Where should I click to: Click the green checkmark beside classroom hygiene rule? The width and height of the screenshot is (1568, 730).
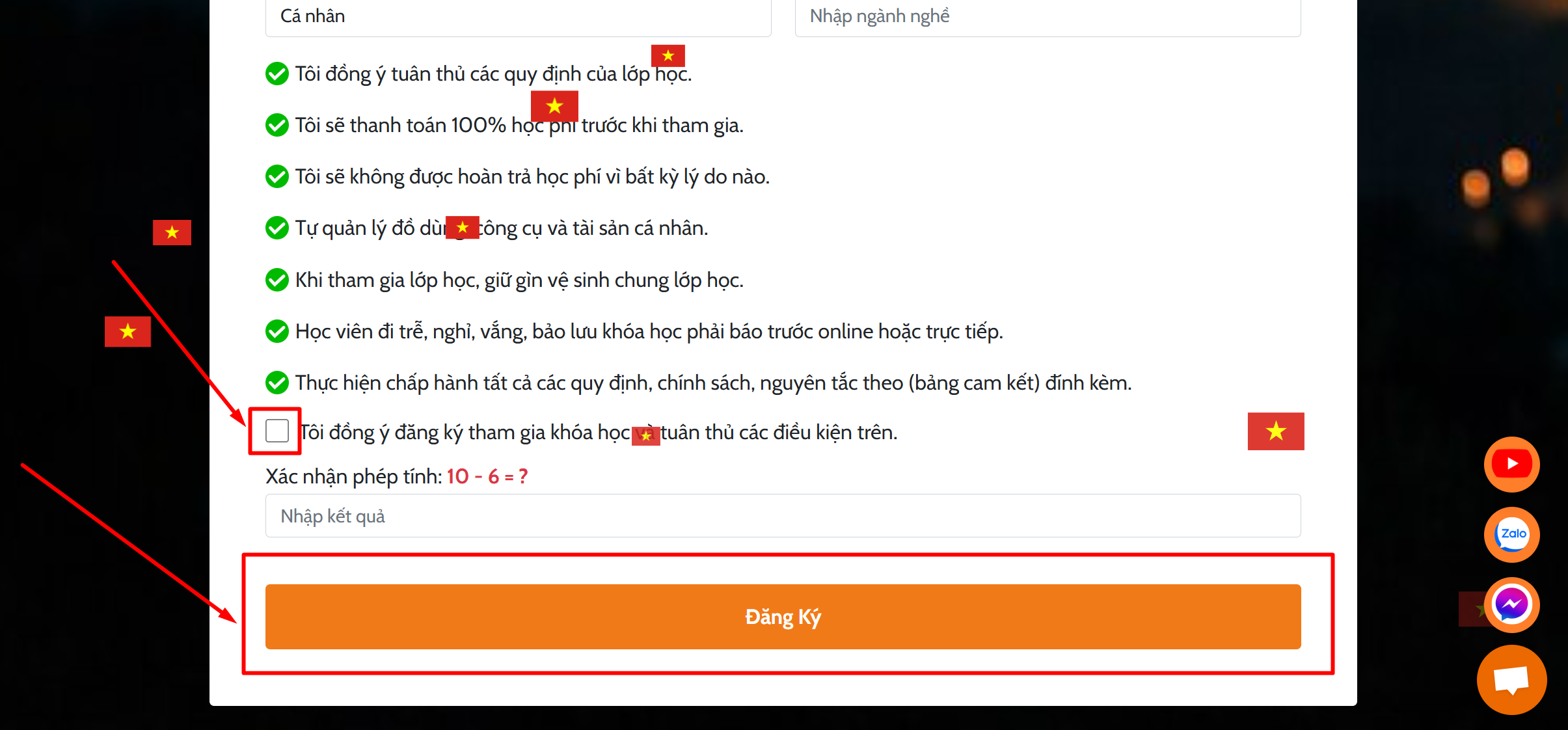point(277,280)
